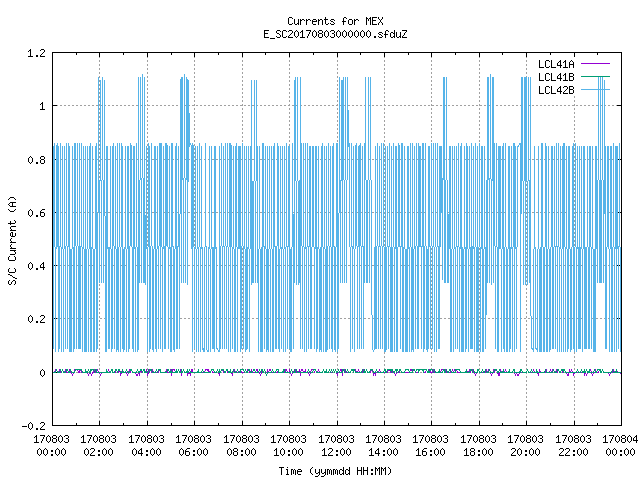Click the x-axis tick 170803 06:00
The image size is (640, 480).
click(x=193, y=446)
